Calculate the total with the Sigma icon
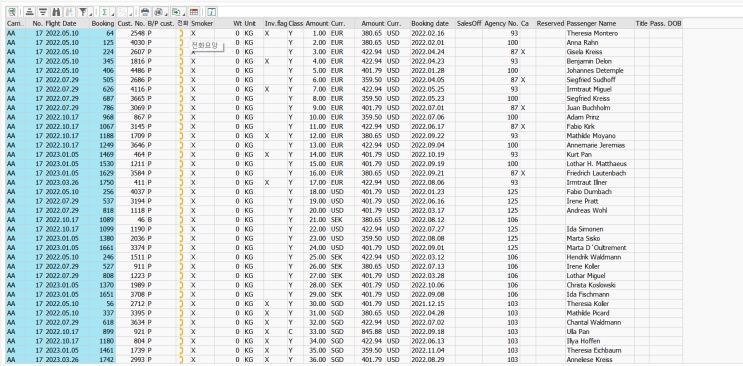This screenshot has height=366, width=743. (105, 12)
